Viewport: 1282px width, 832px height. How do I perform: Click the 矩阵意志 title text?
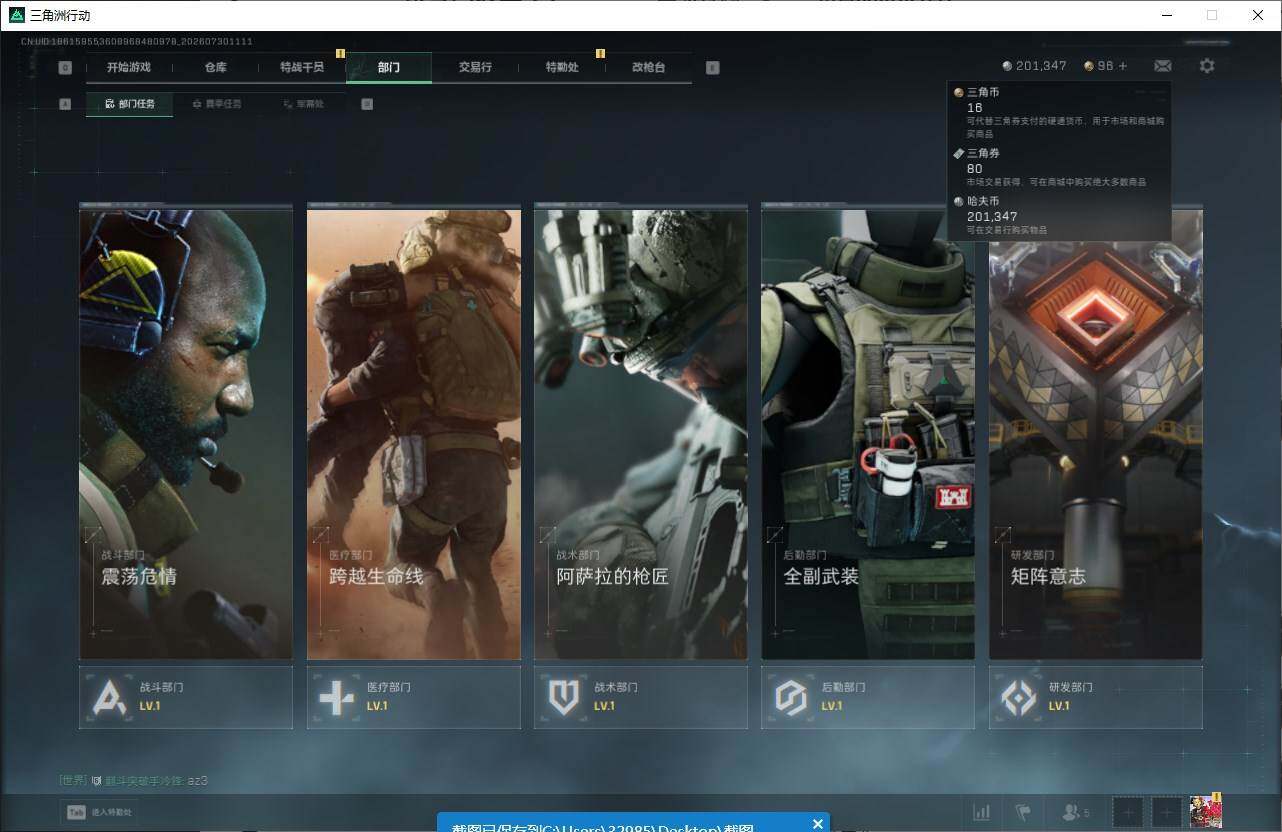1048,576
